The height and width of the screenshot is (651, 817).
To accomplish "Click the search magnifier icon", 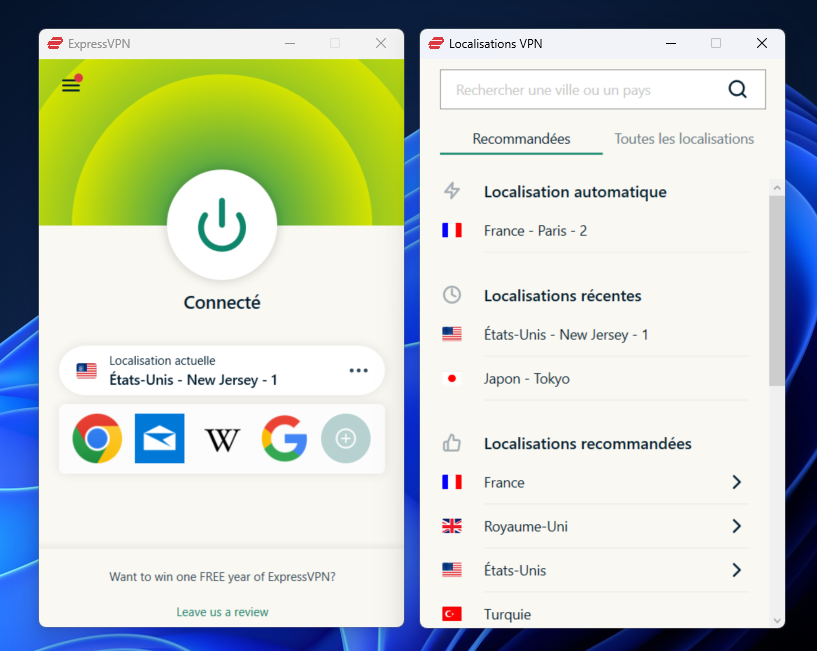I will [737, 89].
